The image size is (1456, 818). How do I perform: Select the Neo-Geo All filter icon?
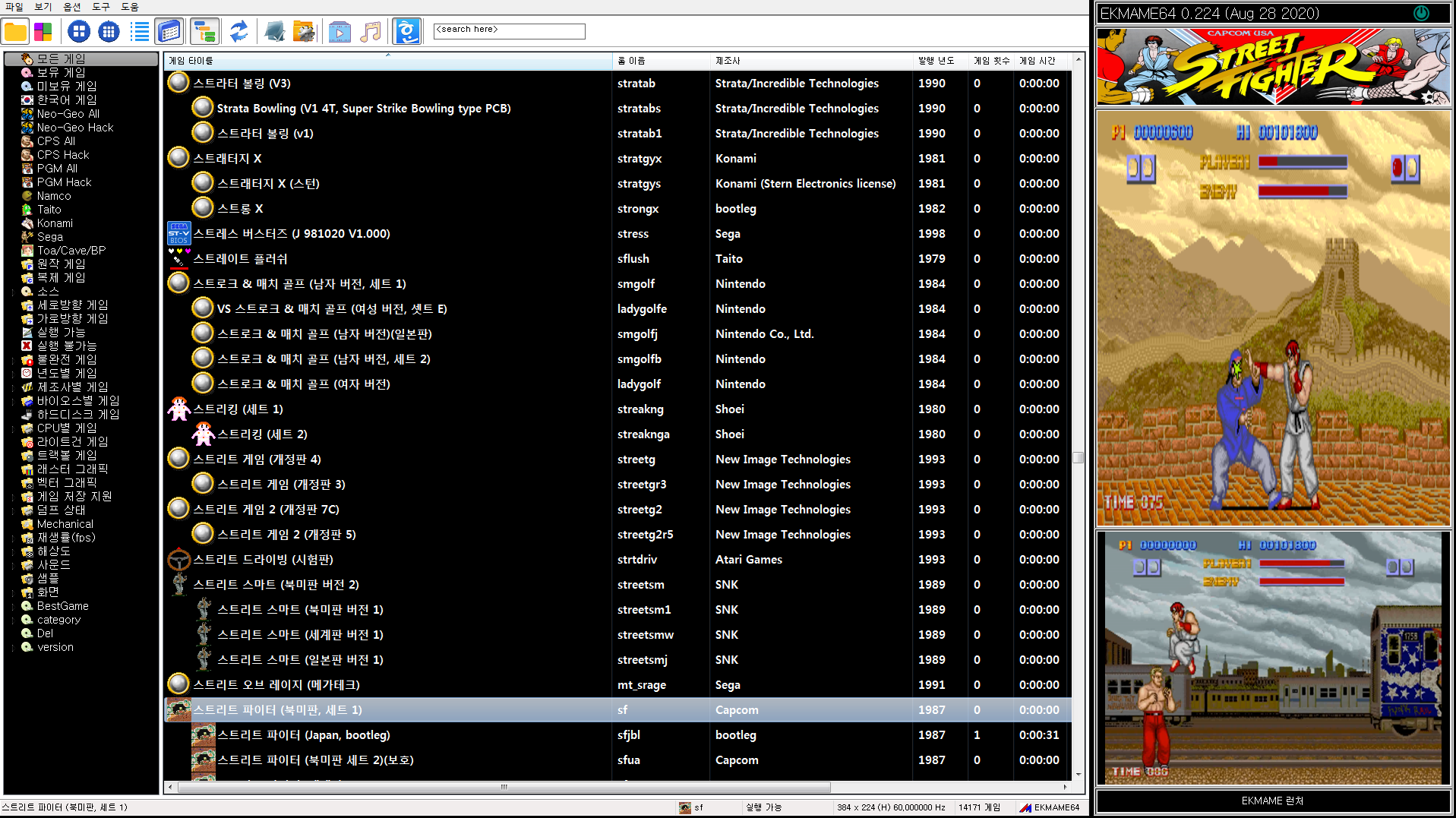(x=27, y=113)
